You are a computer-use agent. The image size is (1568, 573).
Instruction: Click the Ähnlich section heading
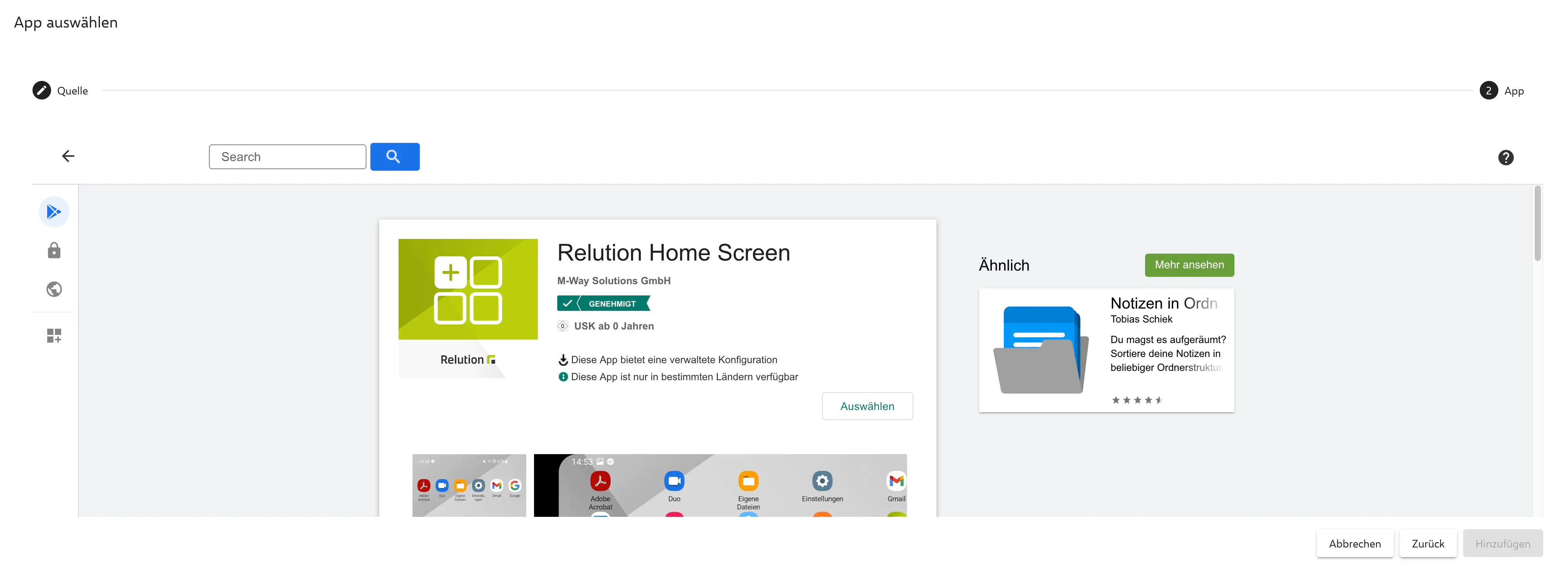coord(1004,266)
